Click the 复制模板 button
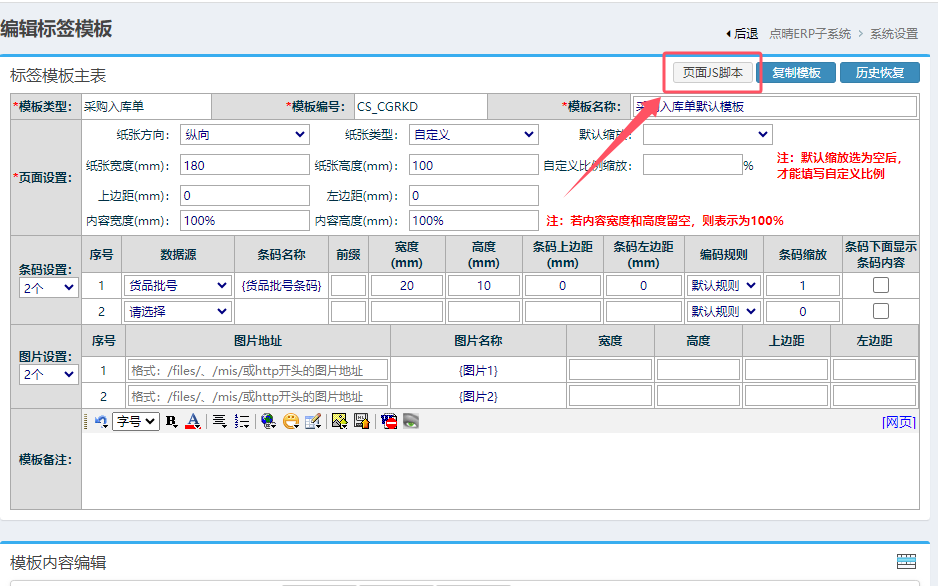Screen dimensions: 938x586 (x=796, y=72)
